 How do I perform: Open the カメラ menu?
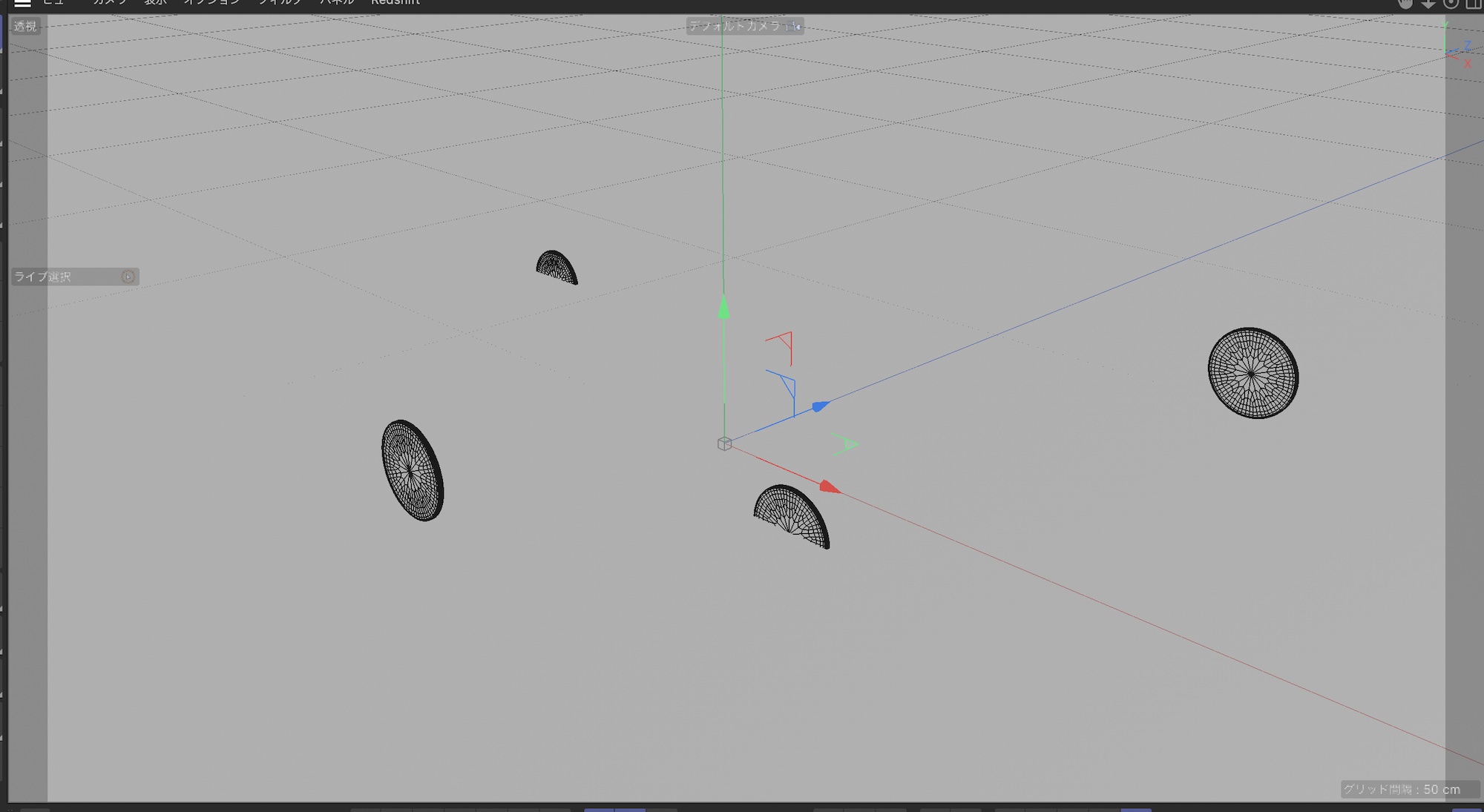[x=110, y=2]
